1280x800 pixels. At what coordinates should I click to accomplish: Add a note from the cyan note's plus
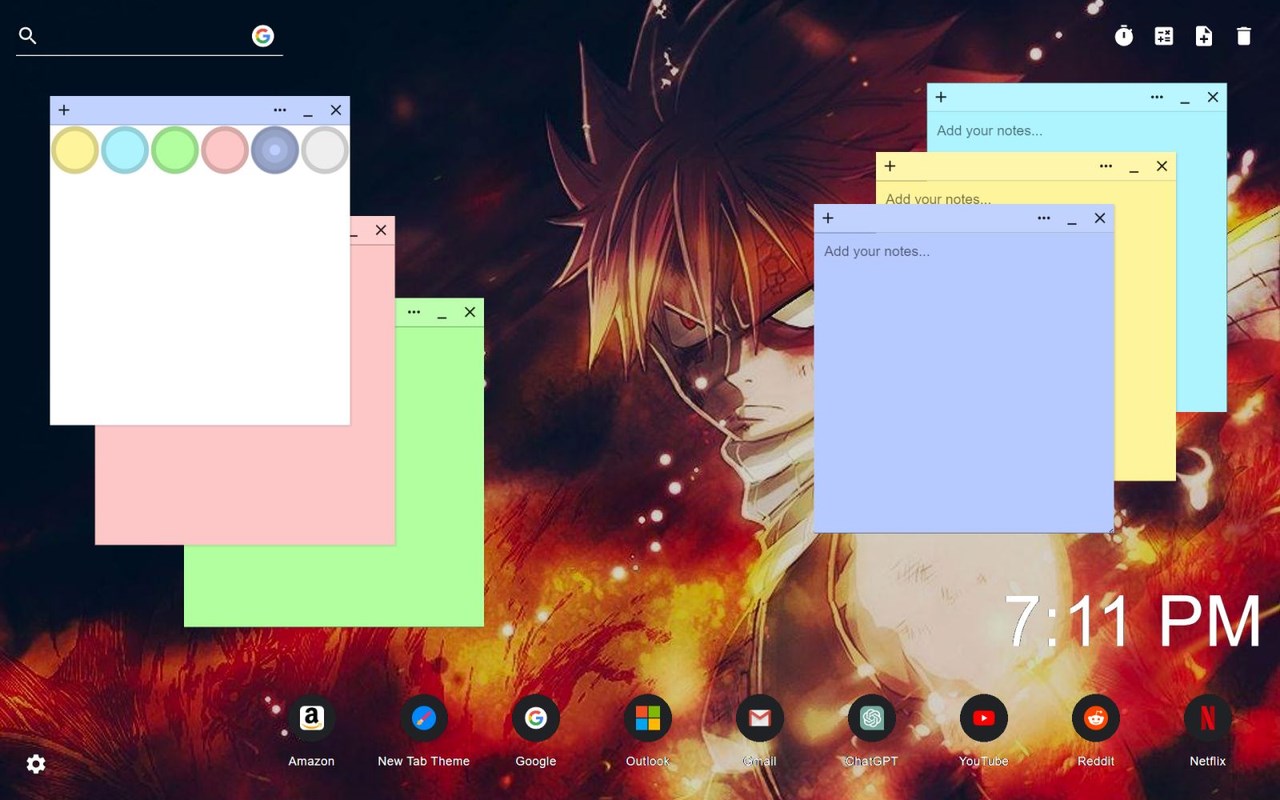click(941, 97)
